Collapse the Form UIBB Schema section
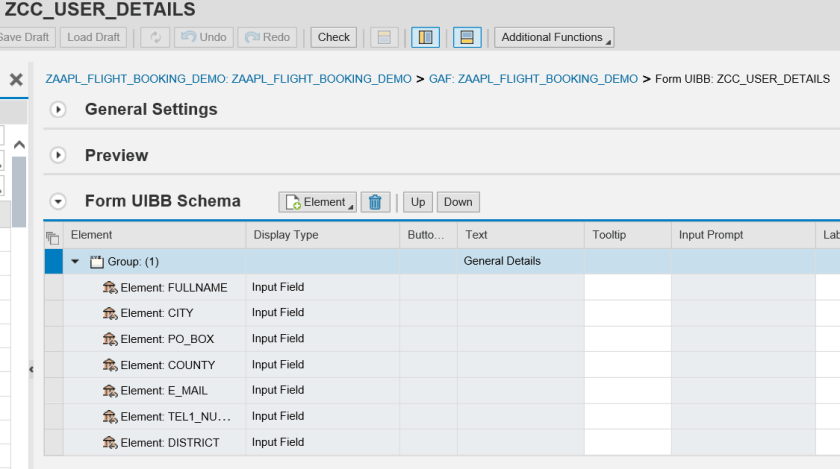The image size is (840, 469). click(58, 202)
